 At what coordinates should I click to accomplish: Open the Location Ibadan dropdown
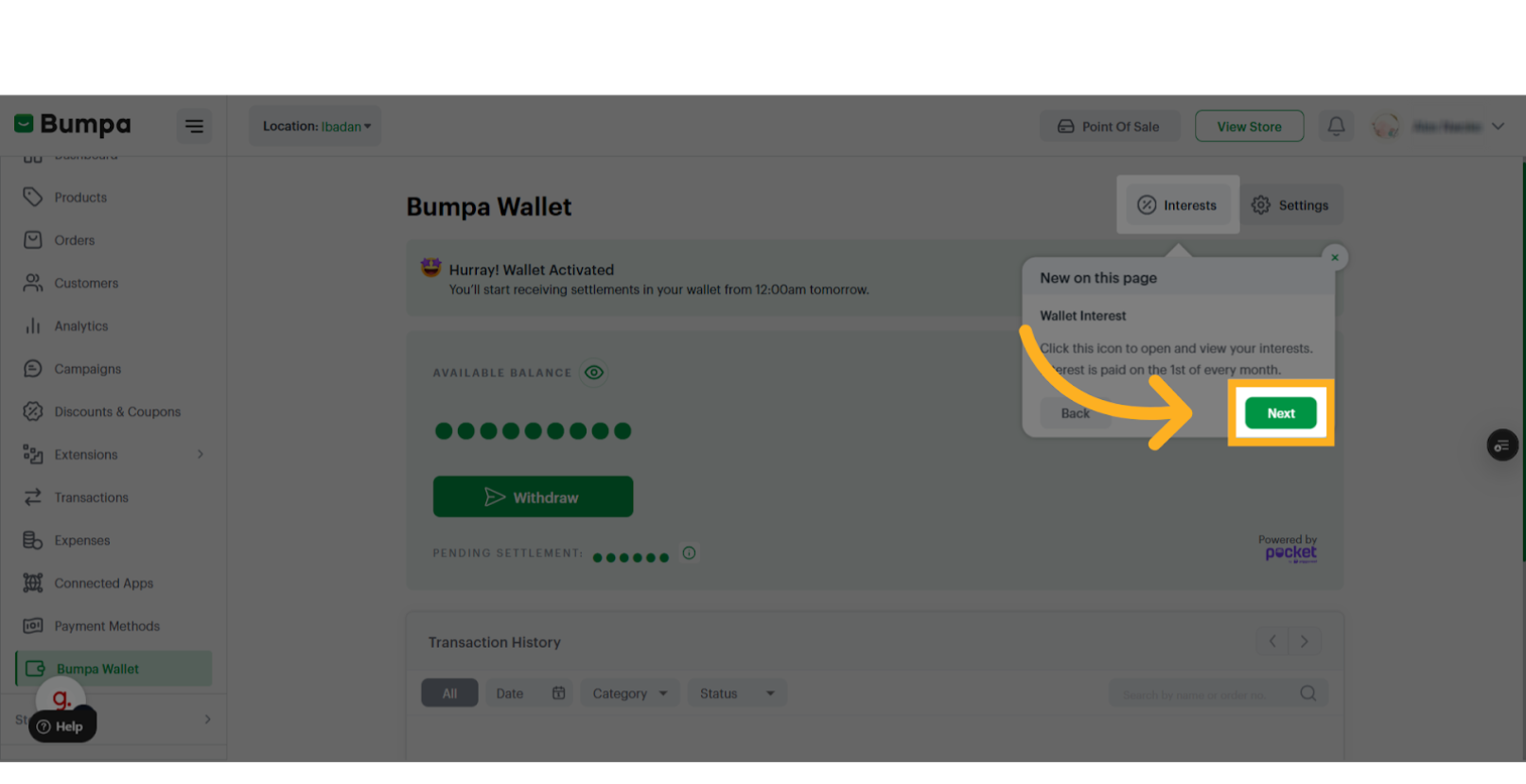[x=316, y=126]
